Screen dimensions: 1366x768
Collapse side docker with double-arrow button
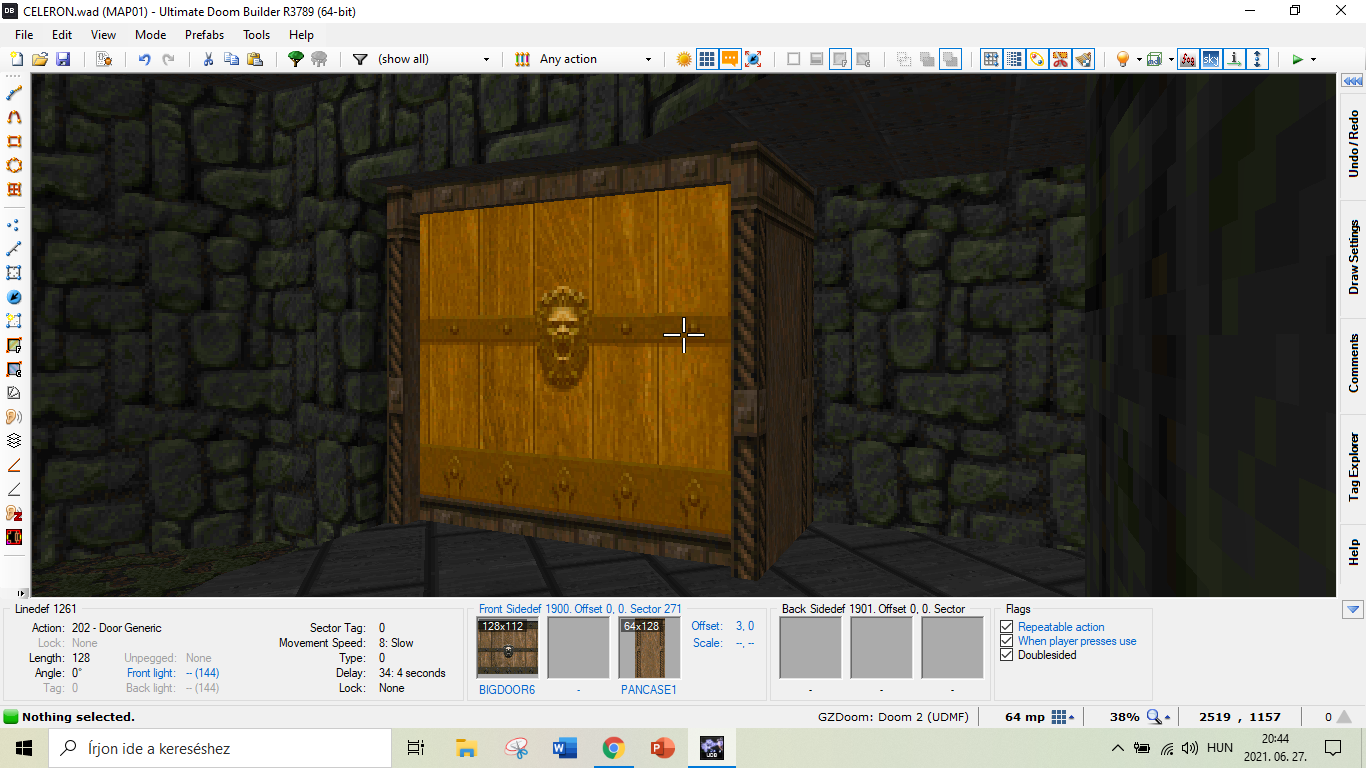[x=1353, y=81]
